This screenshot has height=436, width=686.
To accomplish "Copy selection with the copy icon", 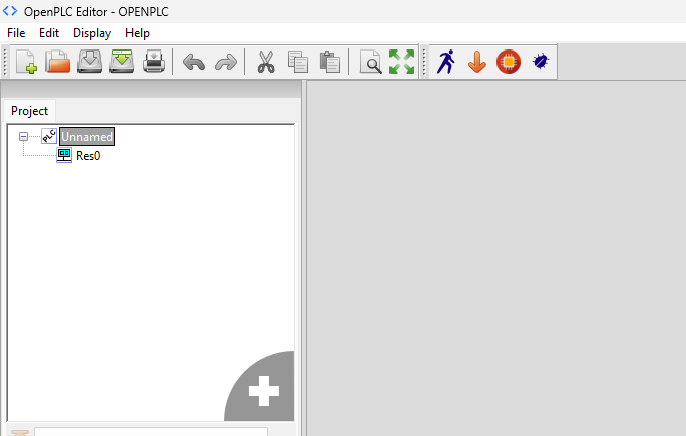I will point(298,62).
